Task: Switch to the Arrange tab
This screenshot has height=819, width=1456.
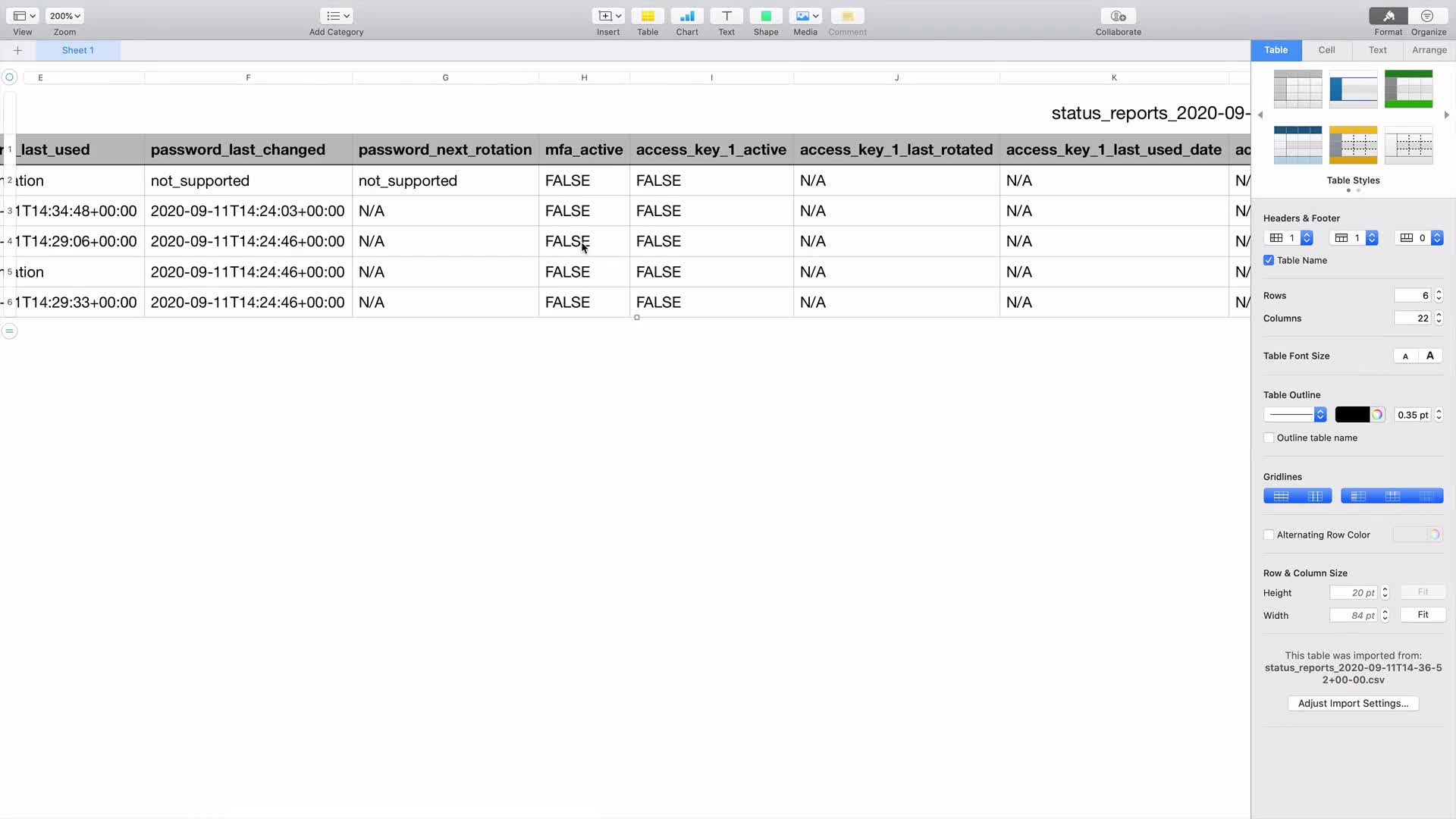Action: 1429,50
